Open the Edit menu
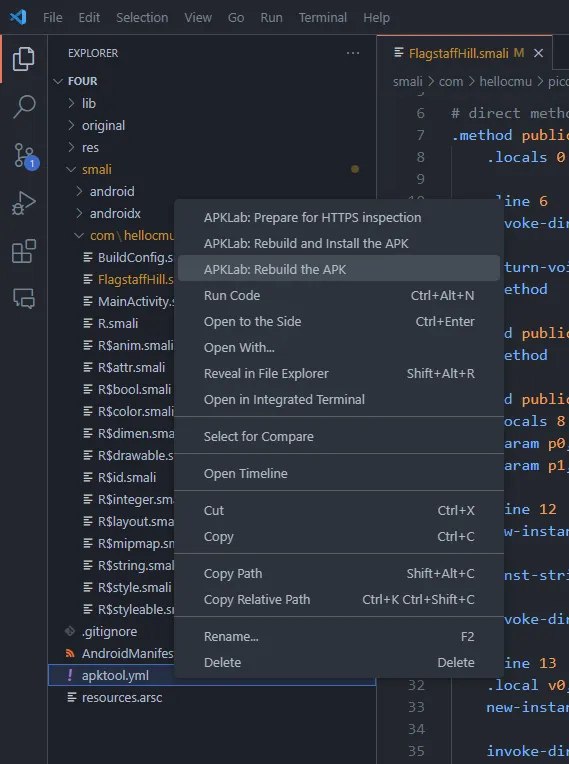 click(x=89, y=18)
